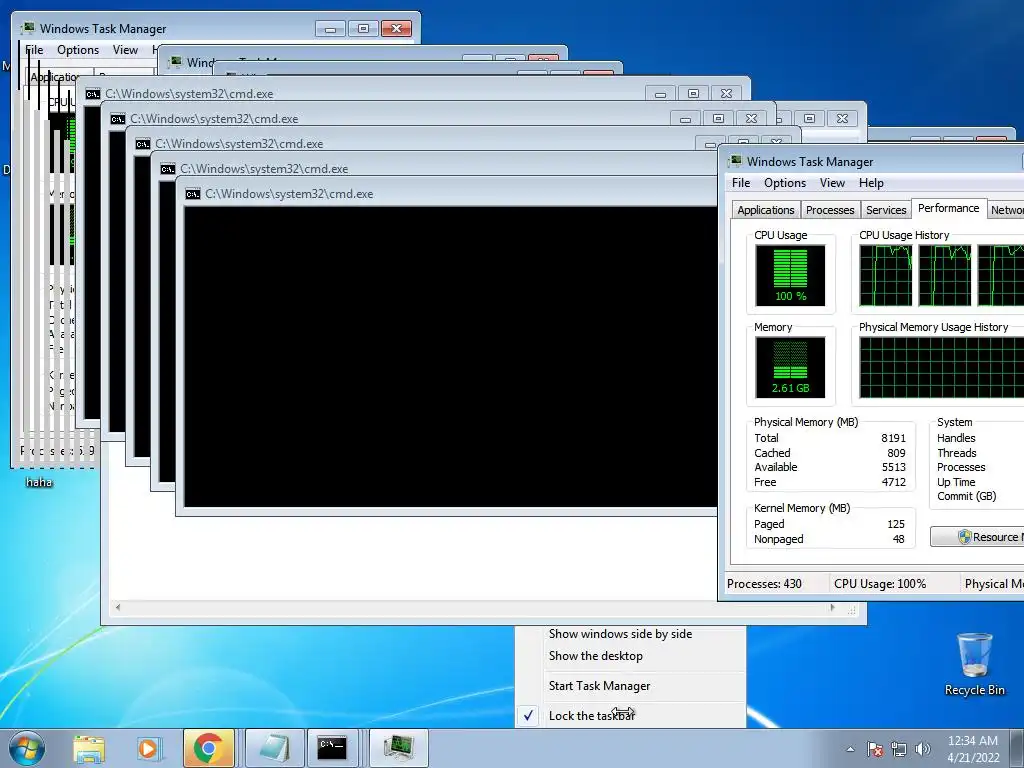The height and width of the screenshot is (768, 1024).
Task: Open the volume speaker tray icon
Action: coord(923,749)
